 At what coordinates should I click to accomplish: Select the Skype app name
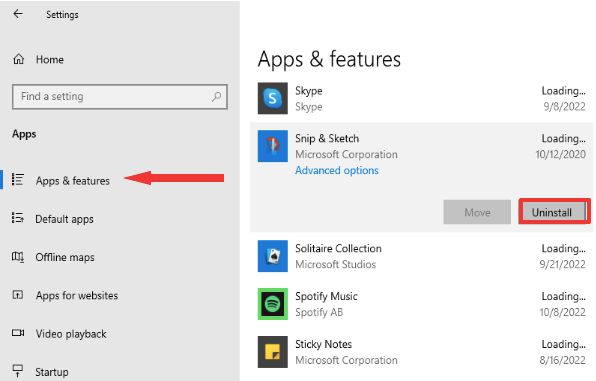pos(309,91)
